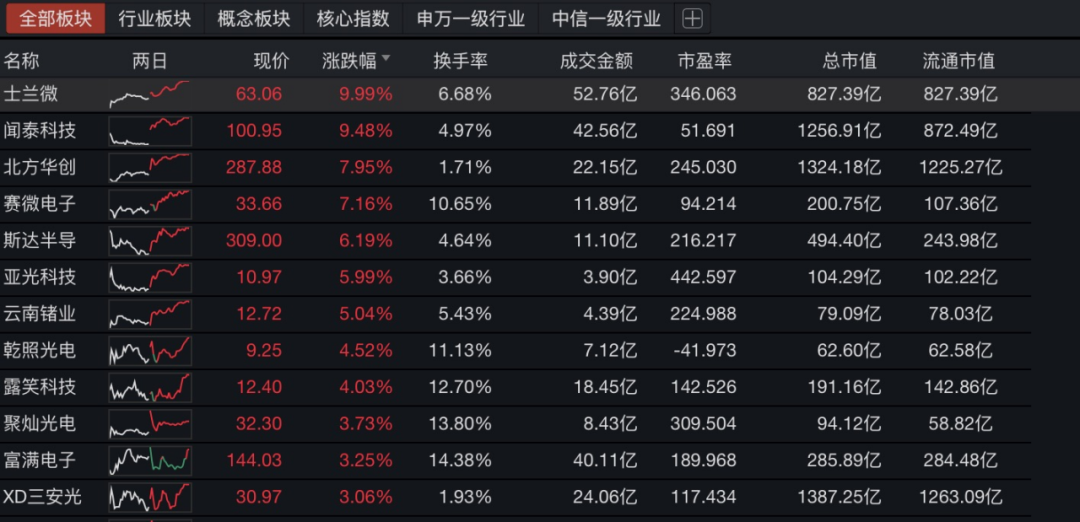The image size is (1080, 522).
Task: Open stock 赛微电子 by name
Action: [x=40, y=204]
